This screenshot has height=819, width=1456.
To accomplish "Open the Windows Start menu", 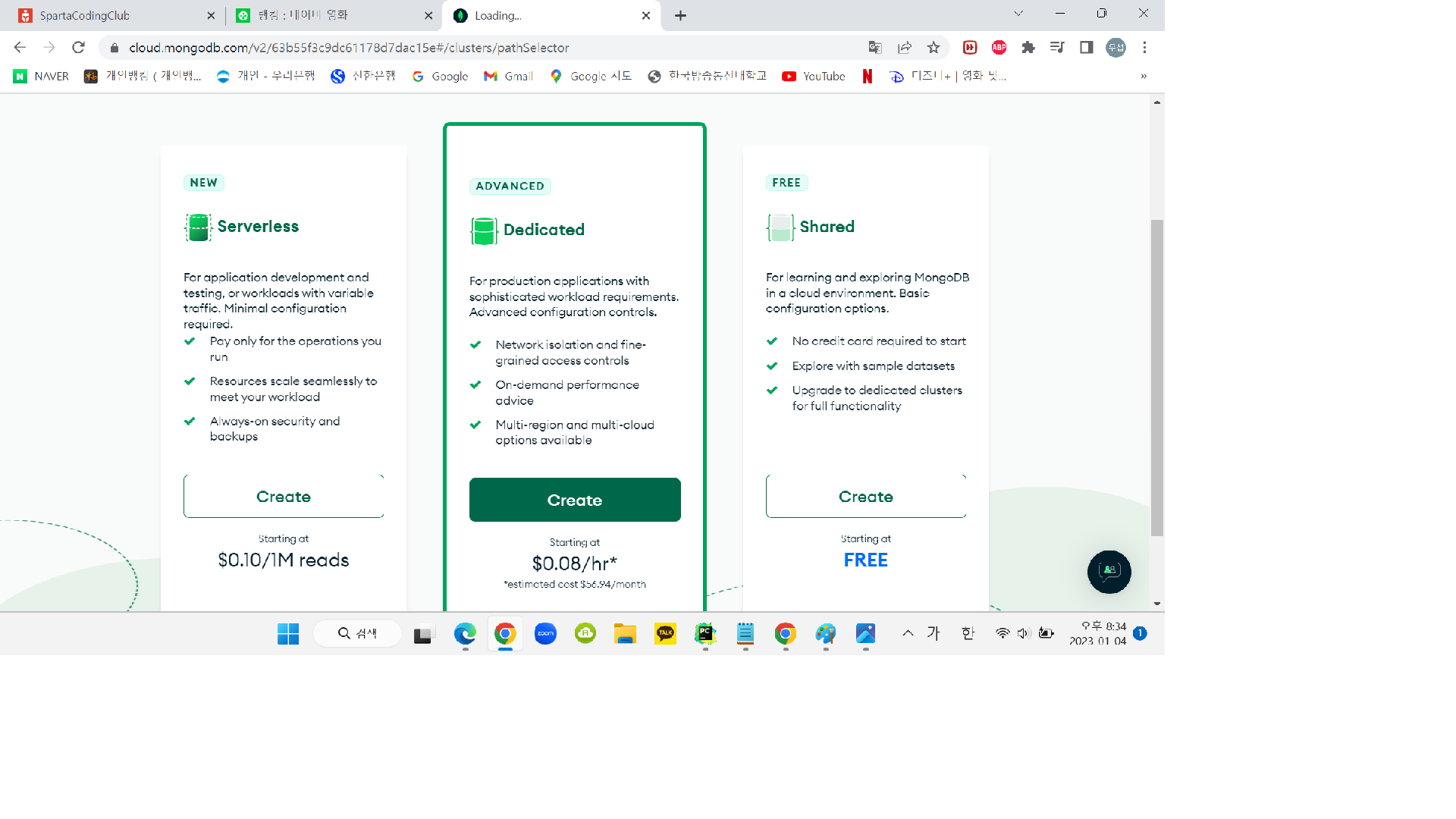I will [288, 634].
